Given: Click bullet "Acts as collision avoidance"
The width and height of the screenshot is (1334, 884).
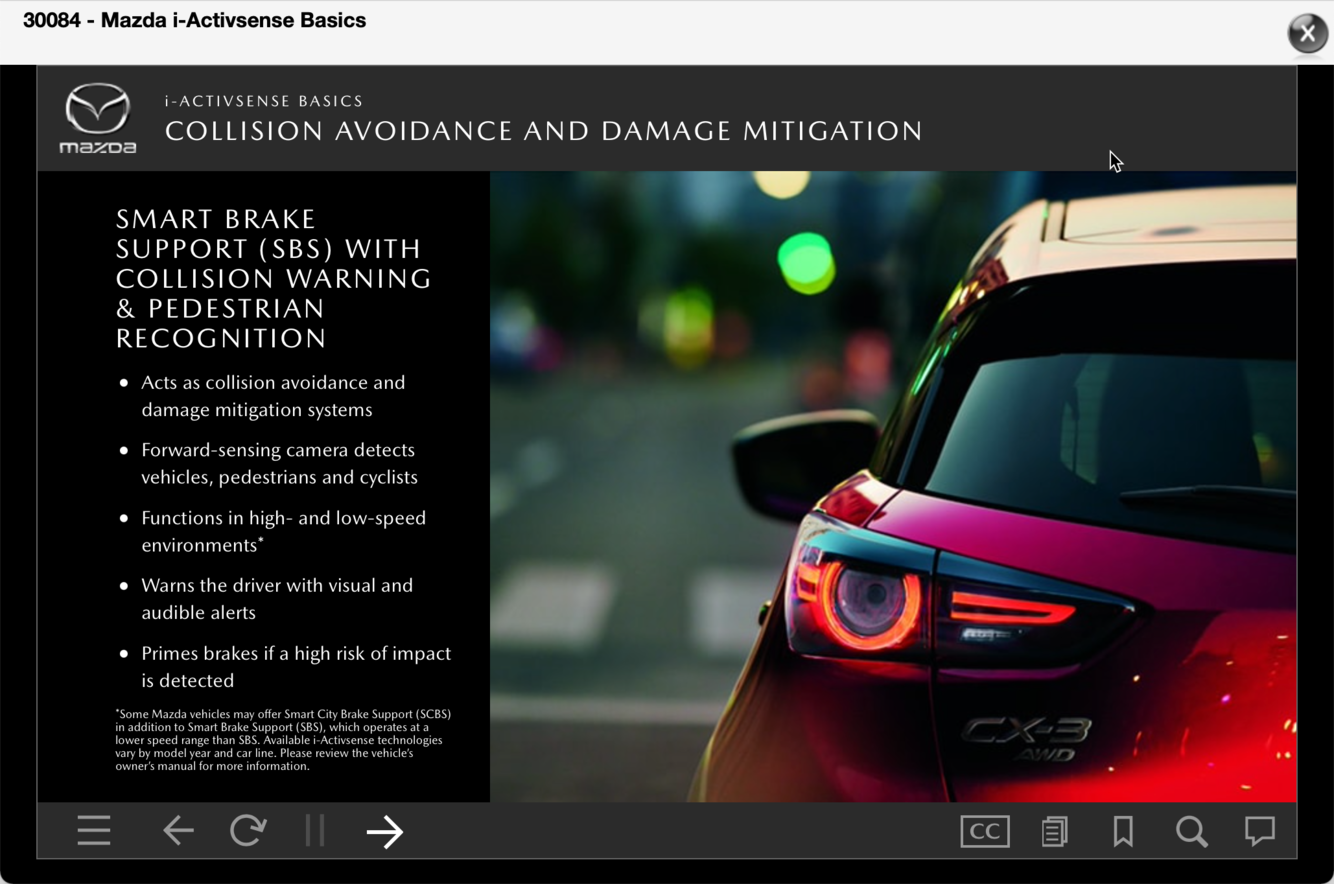Looking at the screenshot, I should tap(273, 396).
